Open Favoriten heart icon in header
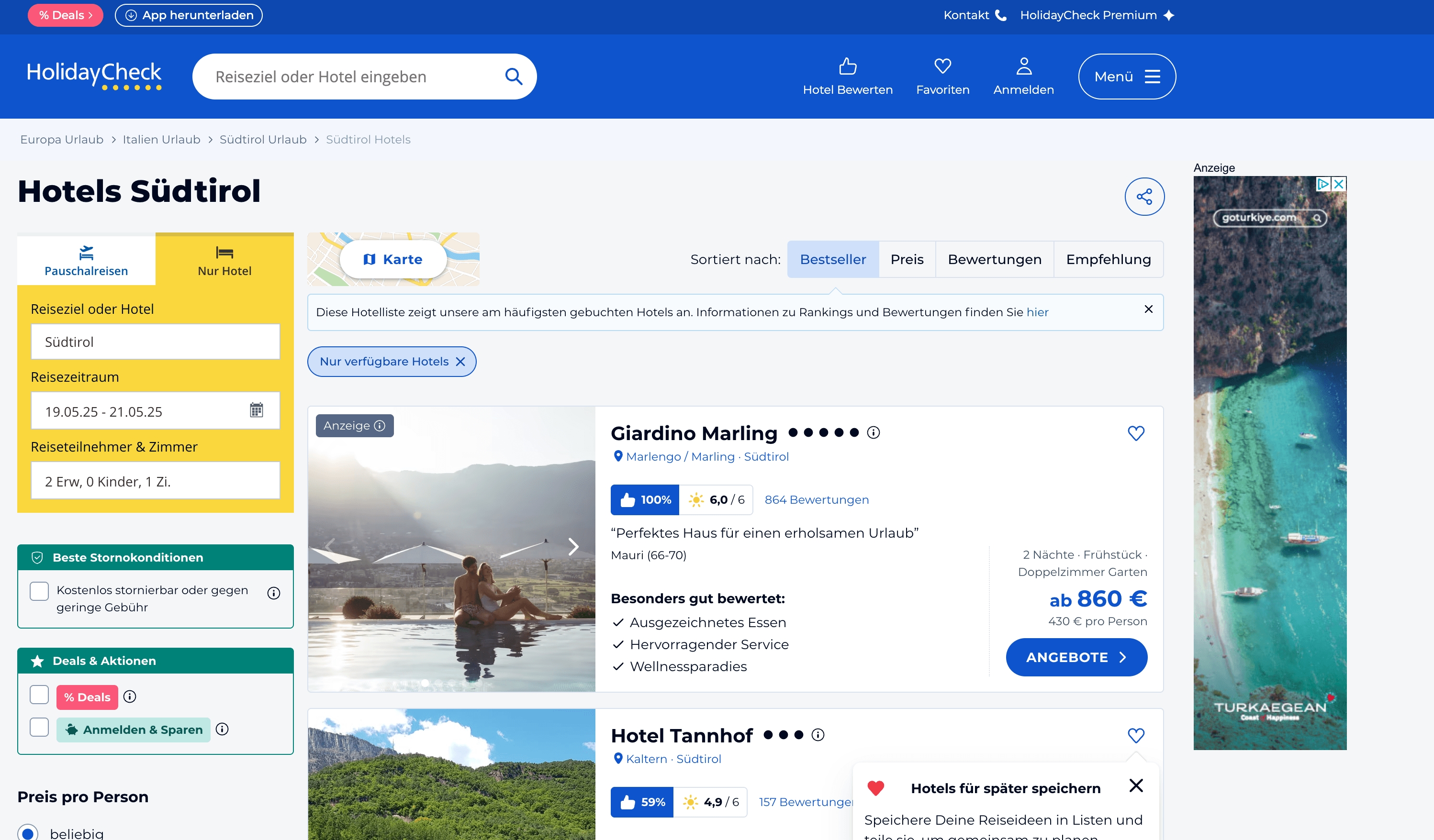 pos(942,66)
